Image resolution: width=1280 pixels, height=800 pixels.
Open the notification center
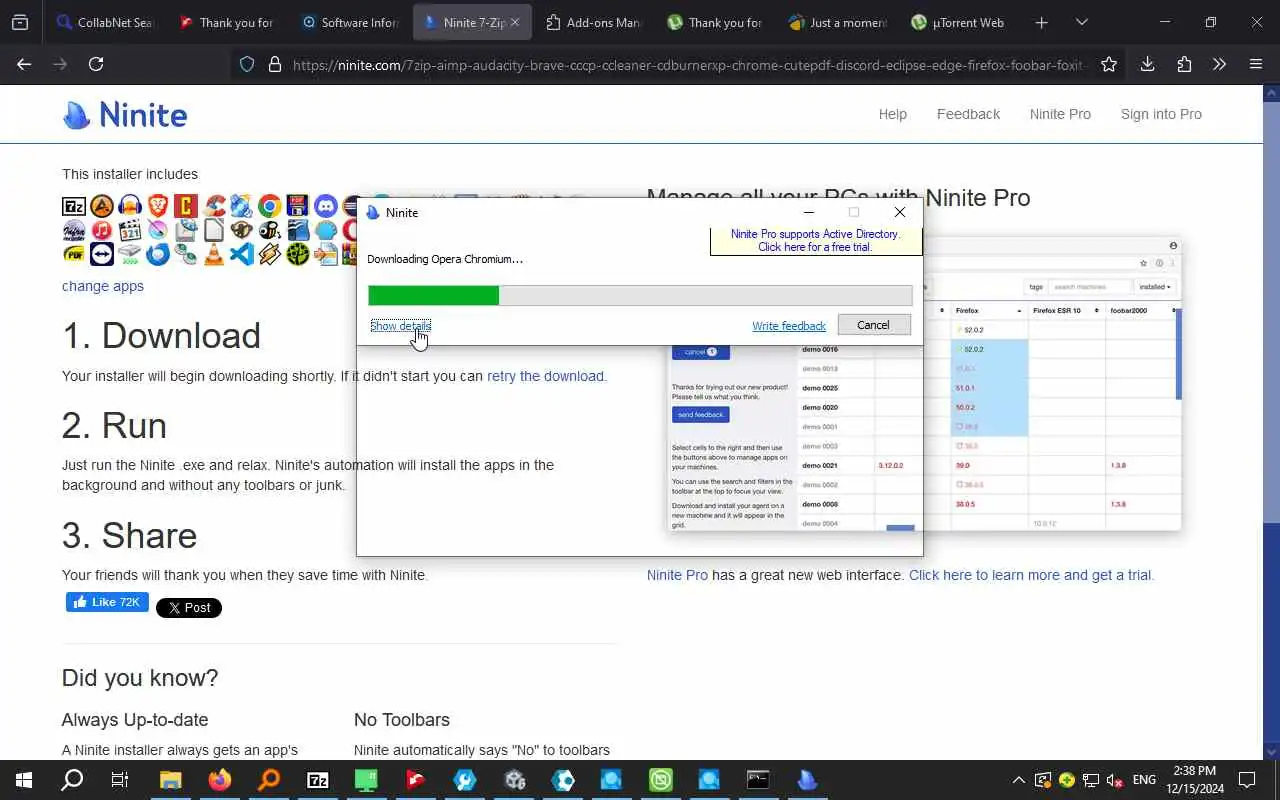(x=1247, y=780)
